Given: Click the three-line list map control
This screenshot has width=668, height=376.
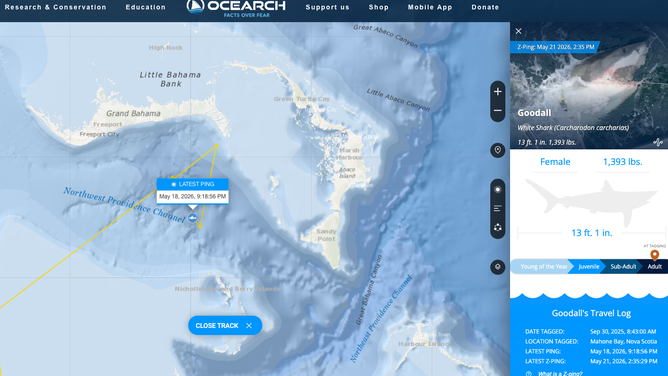Looking at the screenshot, I should 497,208.
